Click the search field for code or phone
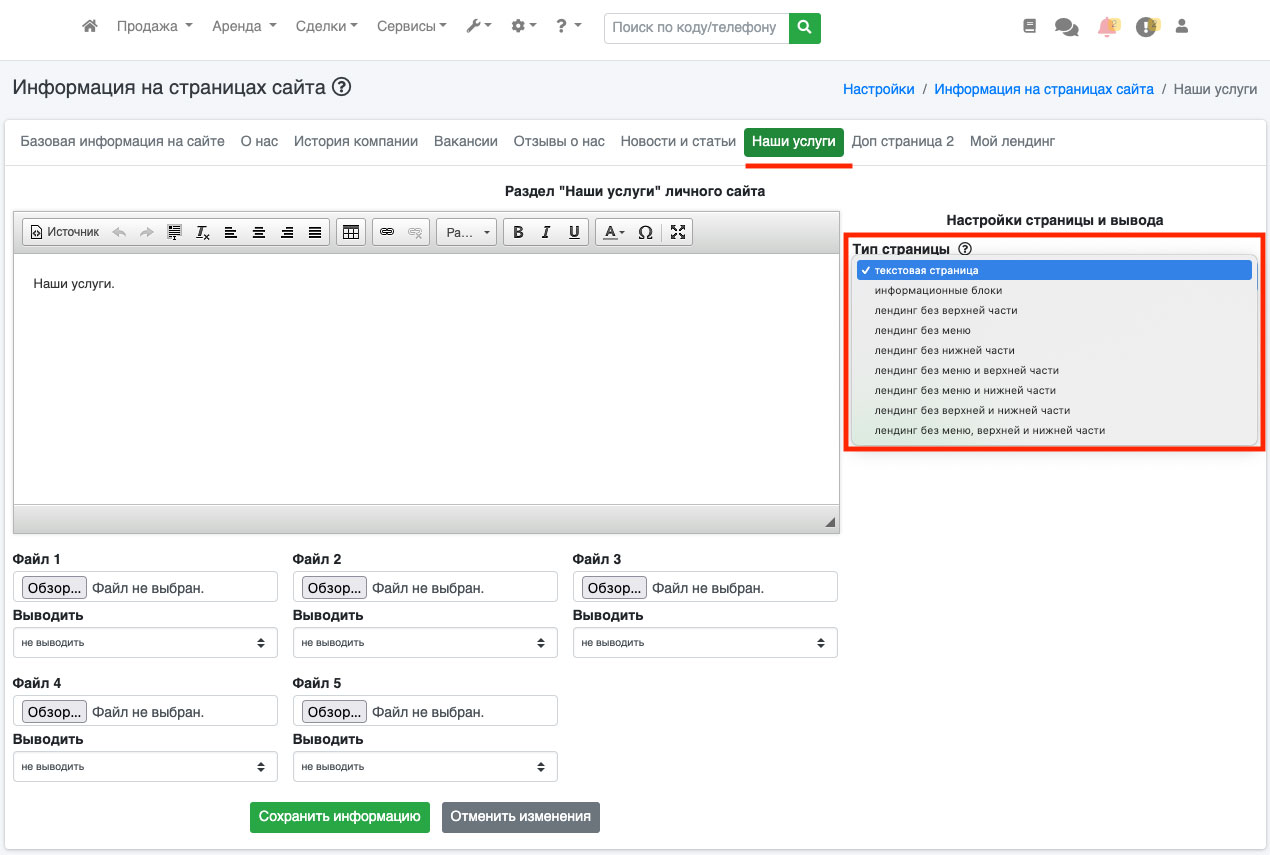The width and height of the screenshot is (1270, 855). tap(696, 28)
